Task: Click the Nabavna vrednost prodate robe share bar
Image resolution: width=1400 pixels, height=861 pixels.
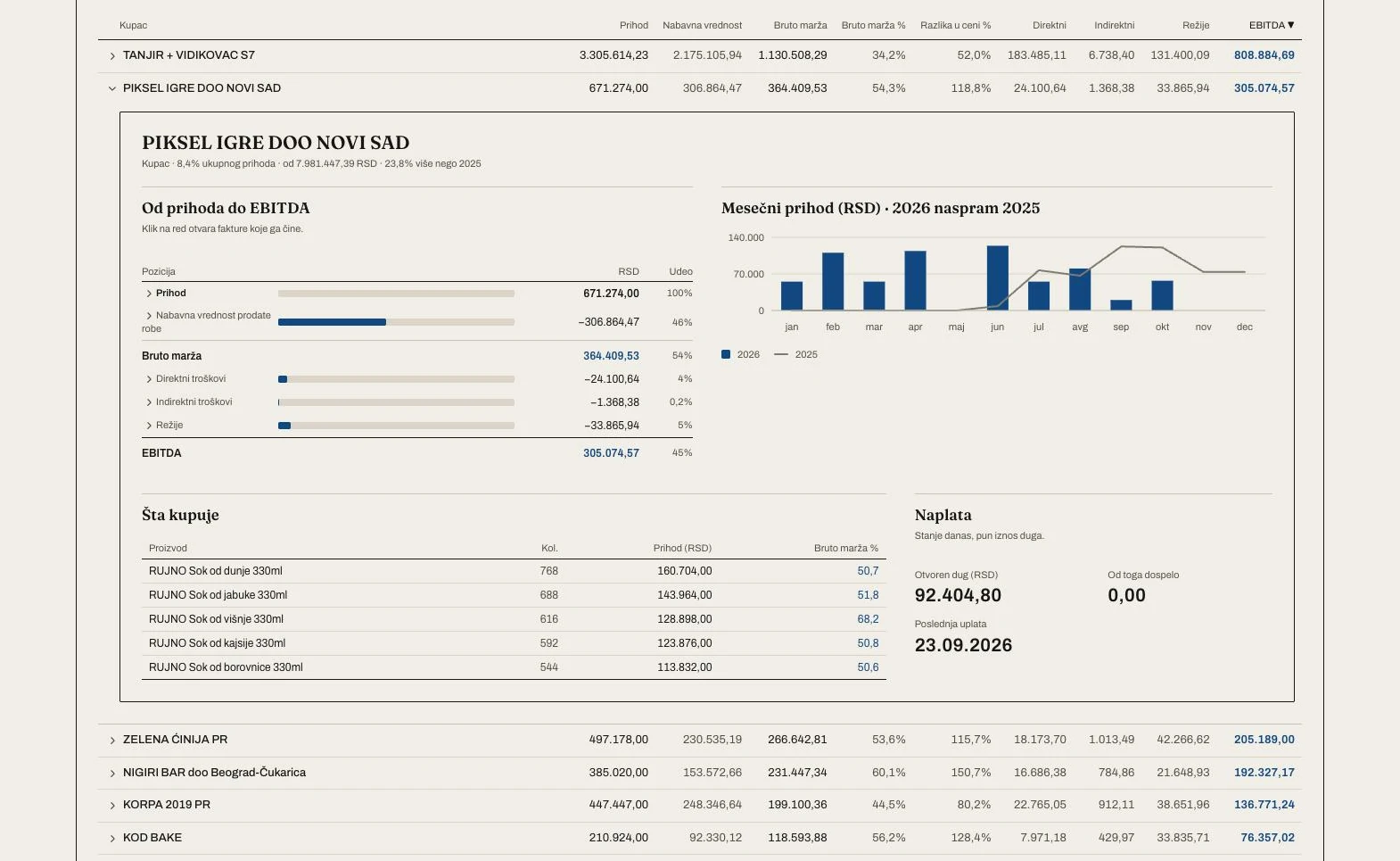Action: (396, 322)
